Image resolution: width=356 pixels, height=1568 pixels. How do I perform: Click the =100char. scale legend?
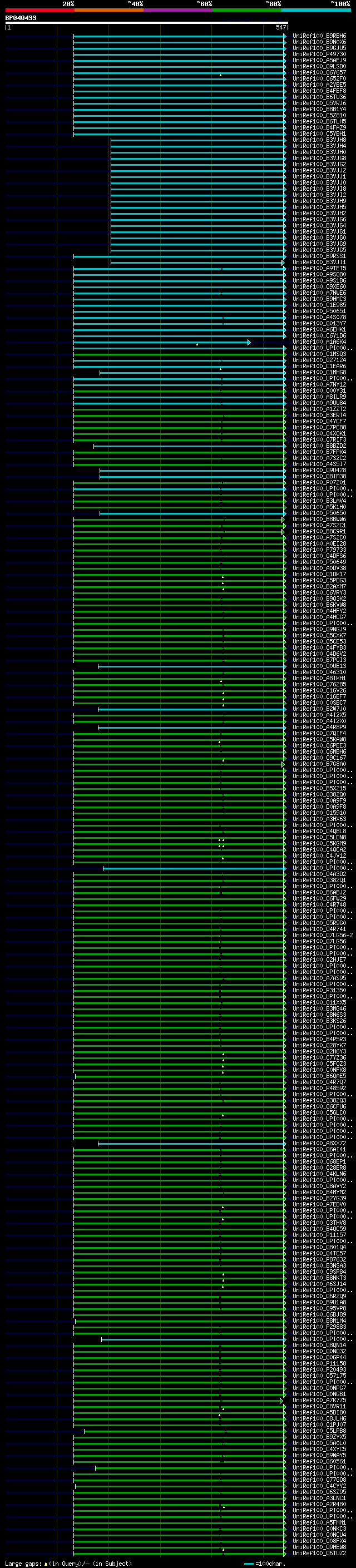coord(265,1564)
